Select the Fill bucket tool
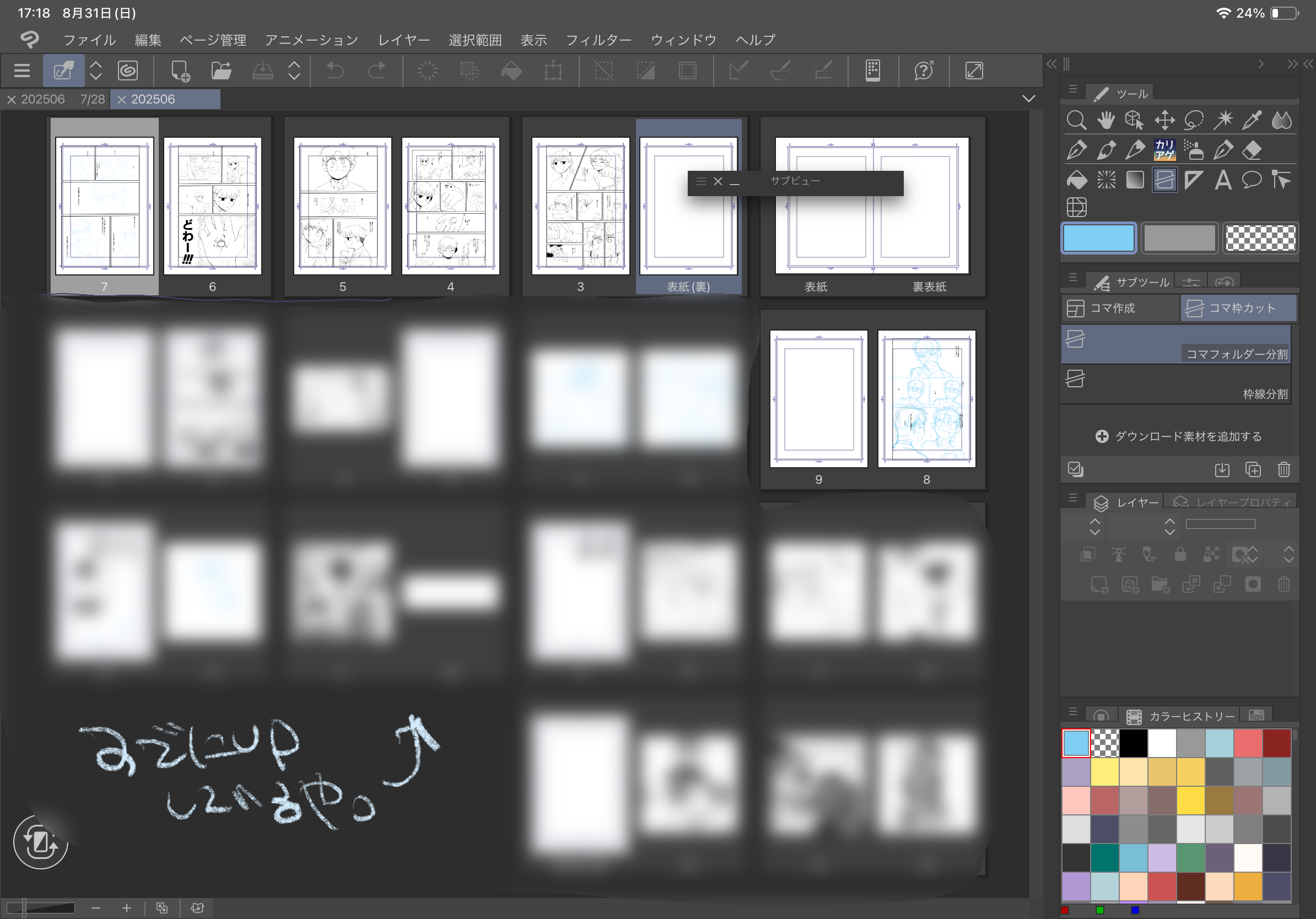The height and width of the screenshot is (919, 1316). pos(1076,180)
